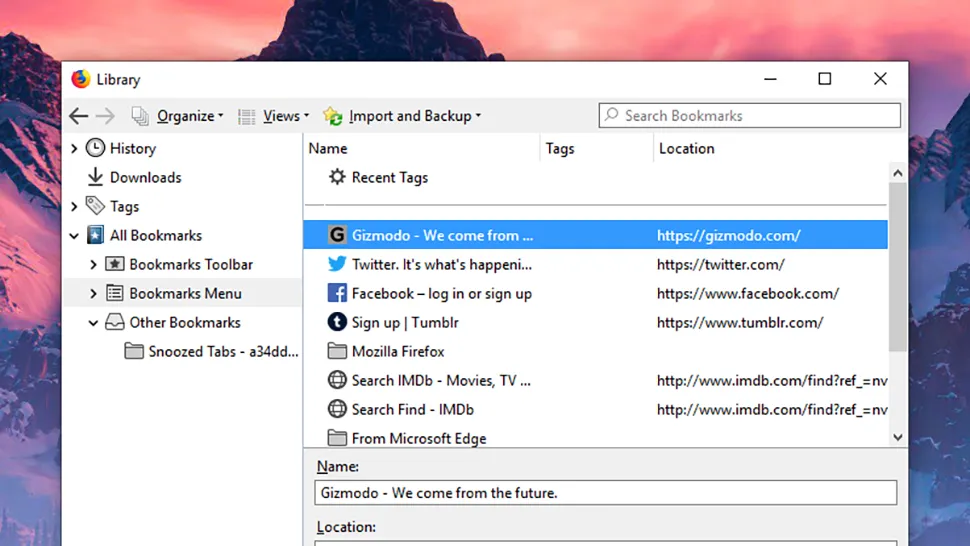This screenshot has width=970, height=546.
Task: Expand the Tags tree node
Action: 74,207
